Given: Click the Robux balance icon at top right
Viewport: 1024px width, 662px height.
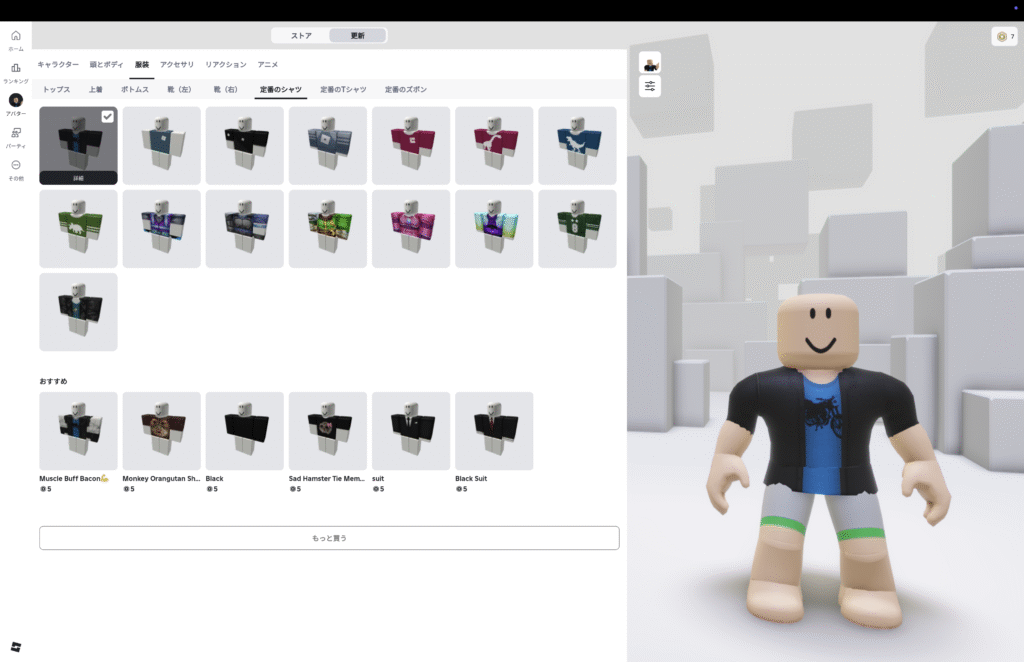Looking at the screenshot, I should (x=1000, y=37).
